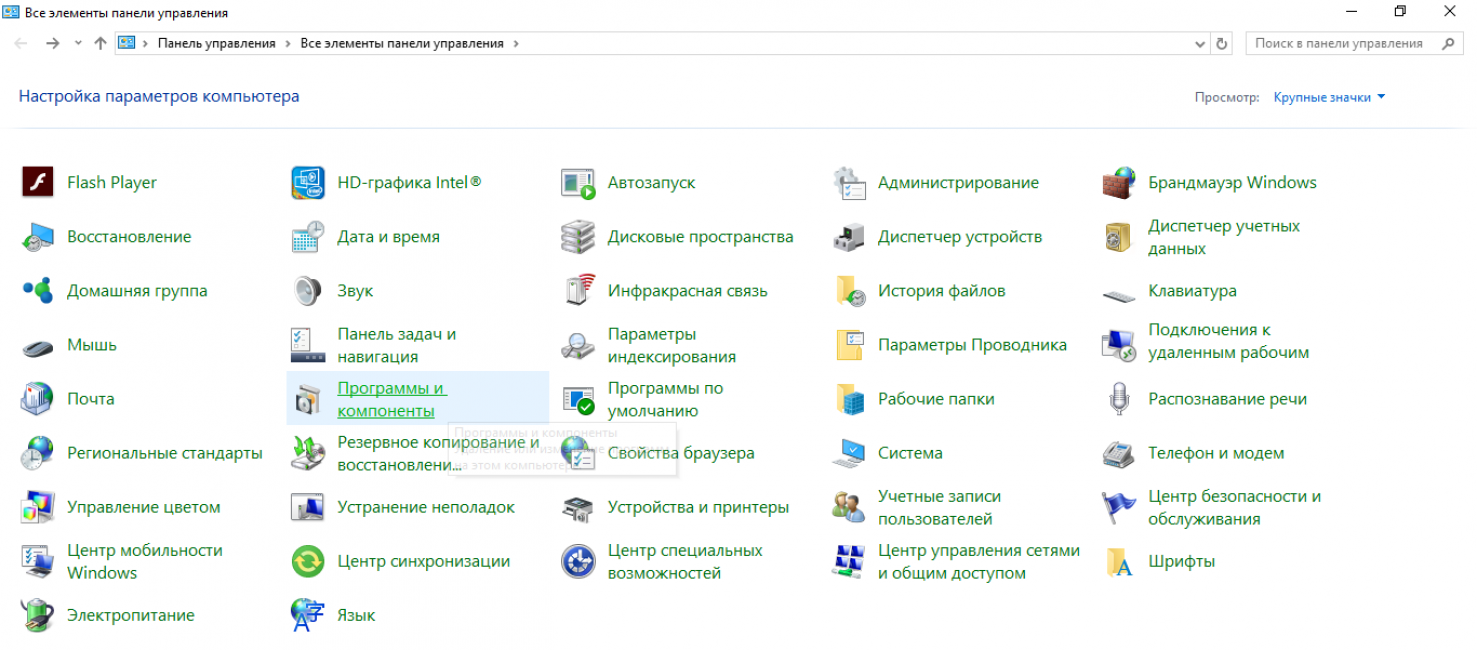Open the Электропитание battery icon

[38, 615]
